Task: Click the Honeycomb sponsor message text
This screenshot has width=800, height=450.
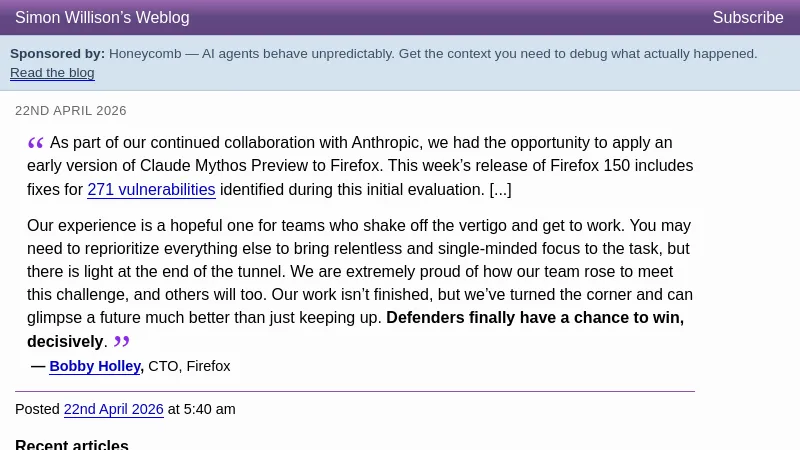Action: pyautogui.click(x=432, y=54)
